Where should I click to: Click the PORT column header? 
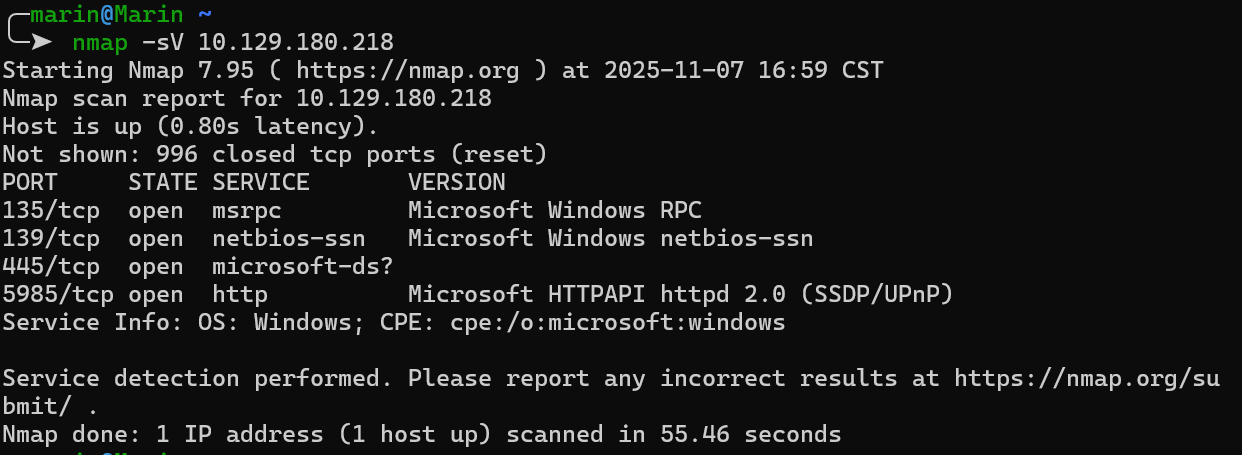[30, 183]
